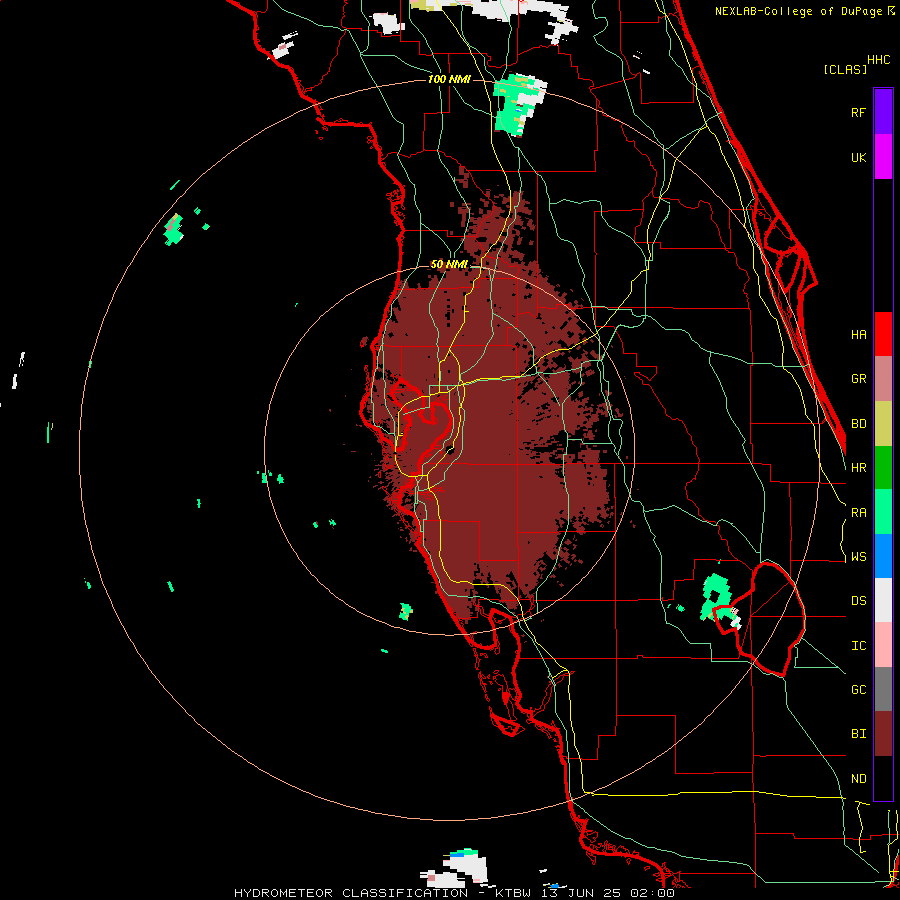This screenshot has width=900, height=900.
Task: Click the UK magenta legend swatch
Action: pos(883,157)
